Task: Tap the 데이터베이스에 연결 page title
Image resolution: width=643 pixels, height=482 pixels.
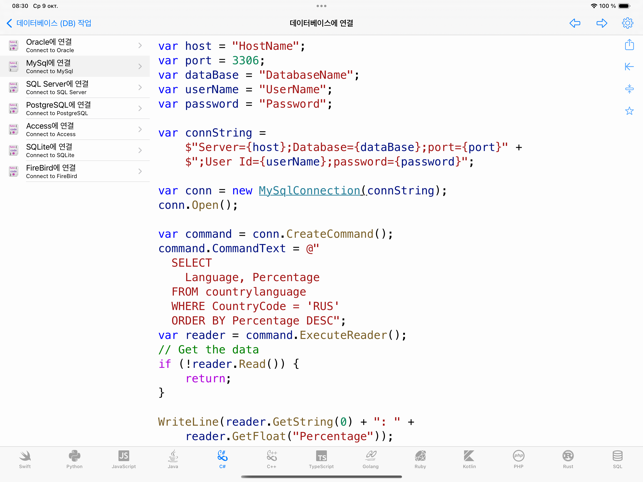Action: tap(321, 23)
